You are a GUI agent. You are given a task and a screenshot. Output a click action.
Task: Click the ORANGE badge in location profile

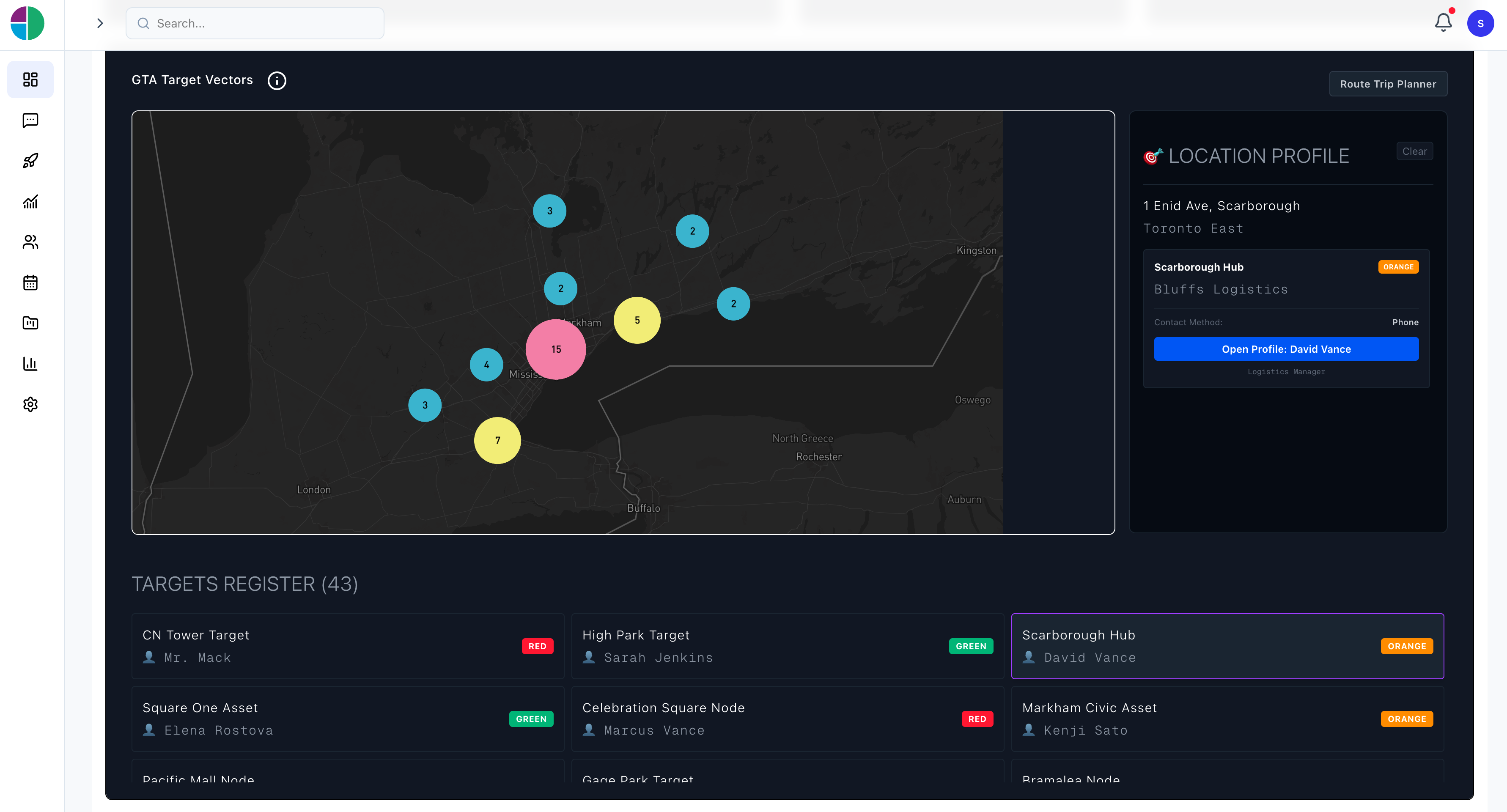point(1398,267)
